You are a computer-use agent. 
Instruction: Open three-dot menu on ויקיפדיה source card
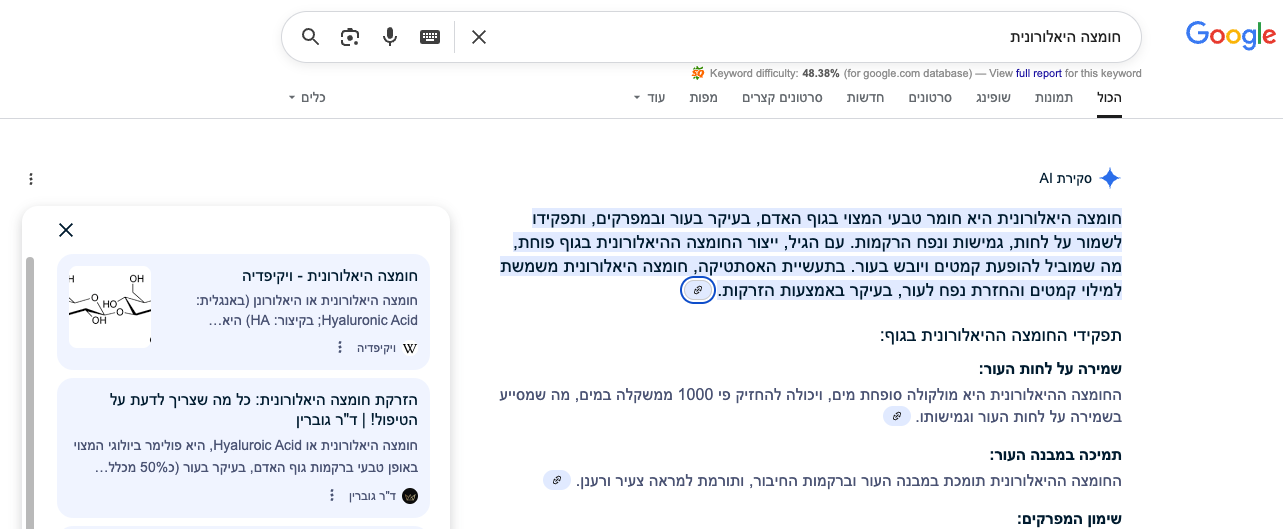pyautogui.click(x=340, y=347)
